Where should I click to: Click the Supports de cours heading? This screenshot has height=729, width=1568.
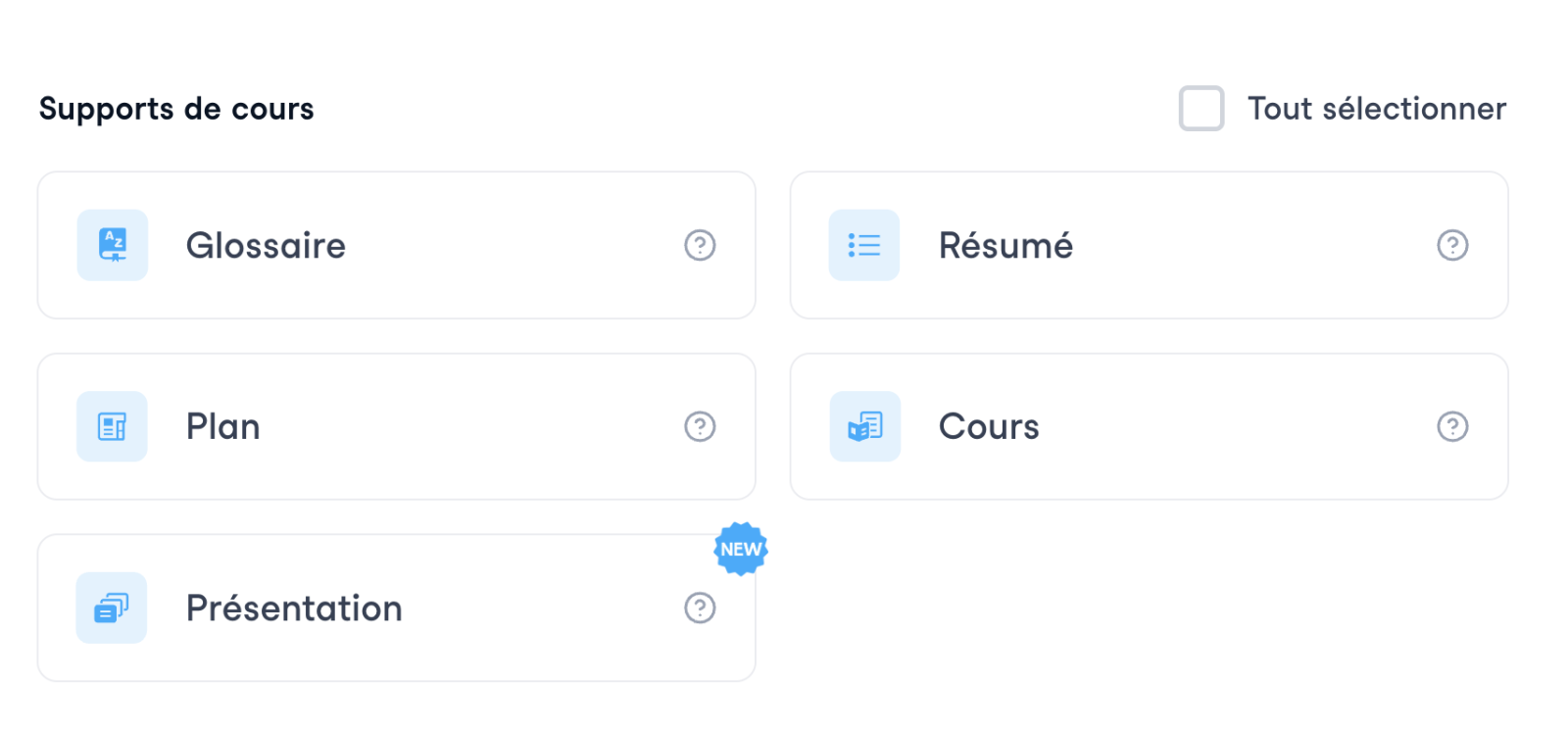tap(176, 109)
